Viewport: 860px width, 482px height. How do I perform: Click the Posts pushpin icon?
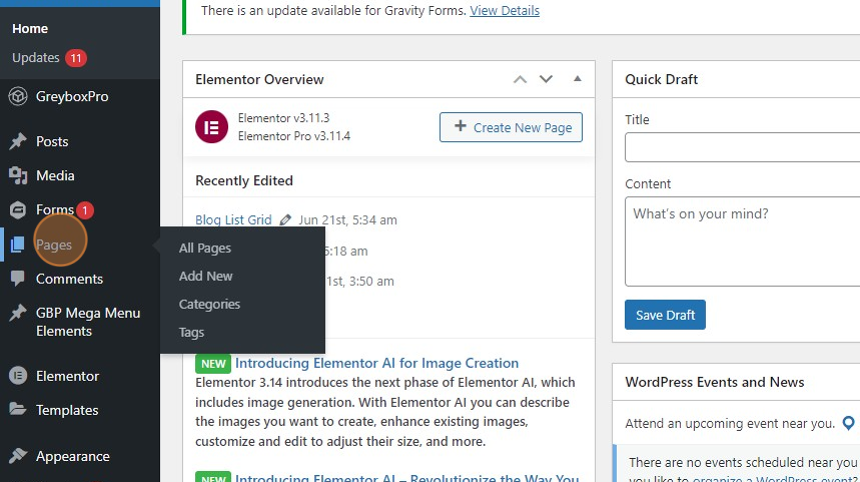click(18, 141)
